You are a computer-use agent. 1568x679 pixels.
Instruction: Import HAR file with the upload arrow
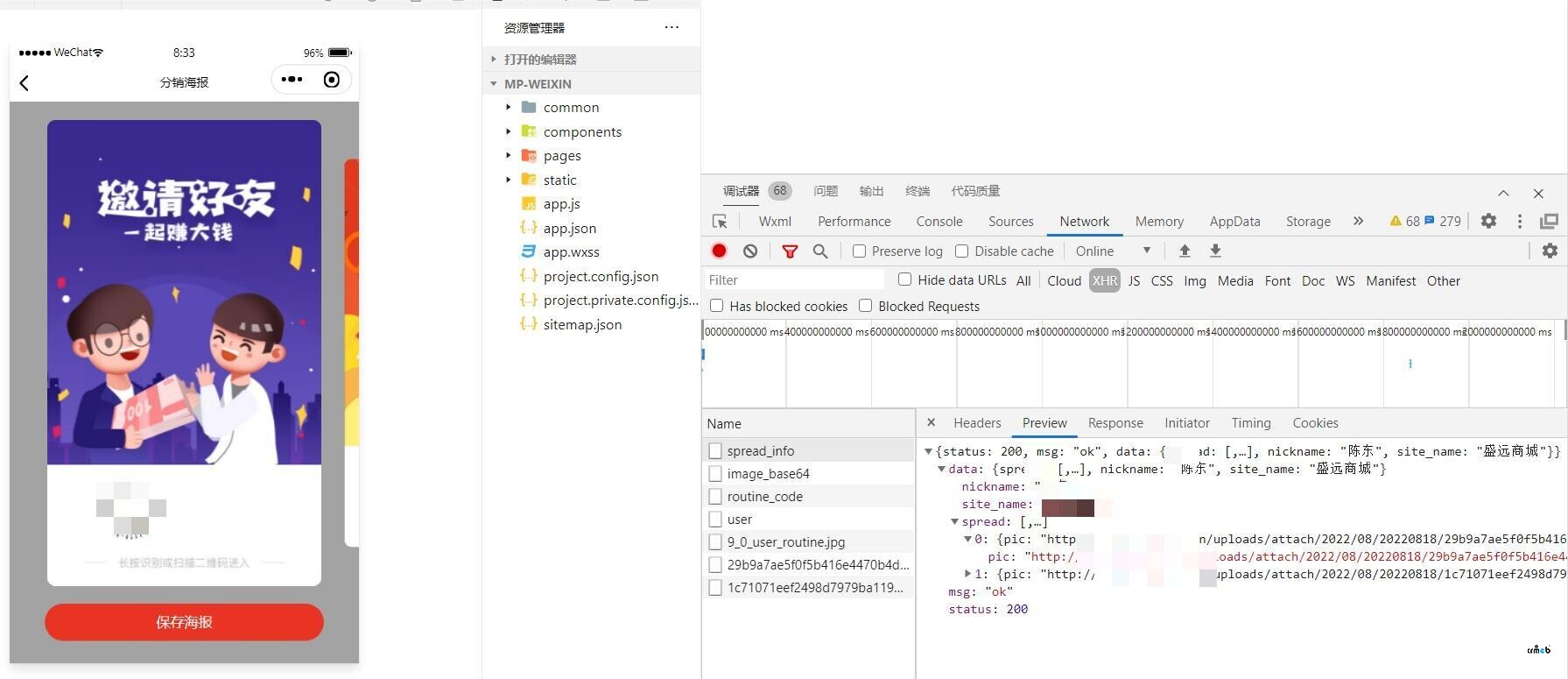1185,251
